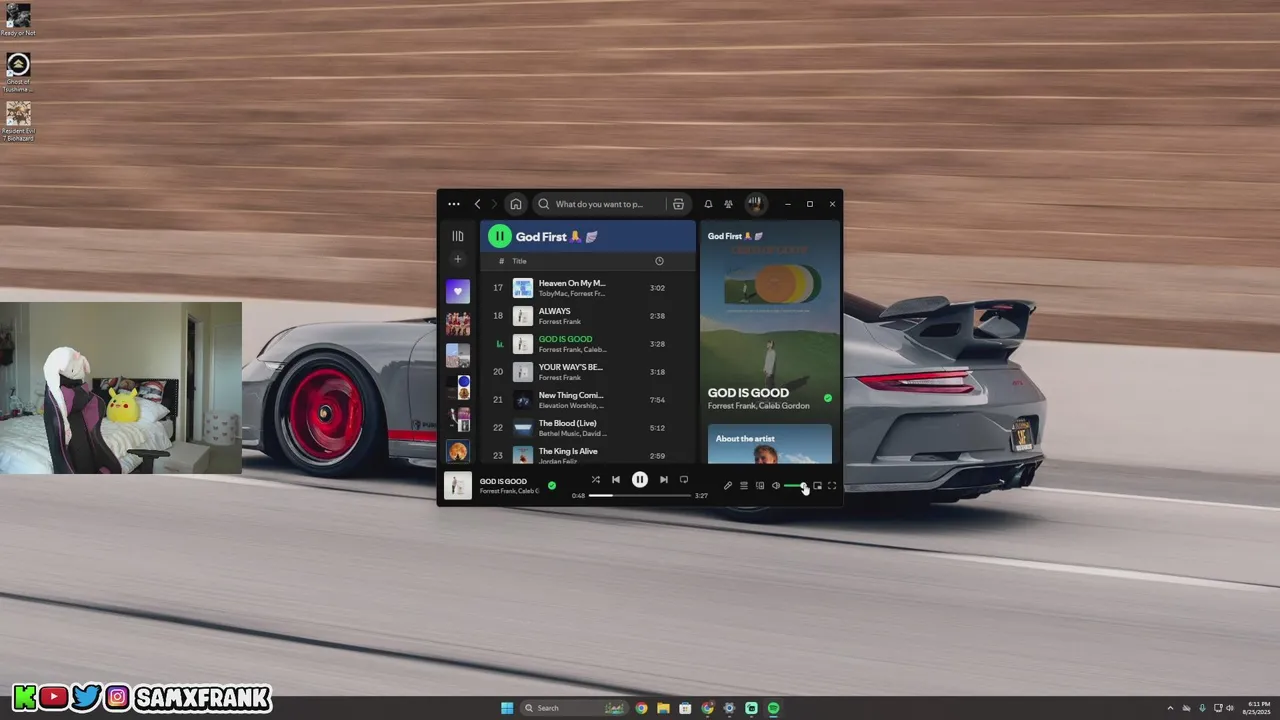Show hidden system tray icons
The height and width of the screenshot is (720, 1280).
[x=1170, y=708]
